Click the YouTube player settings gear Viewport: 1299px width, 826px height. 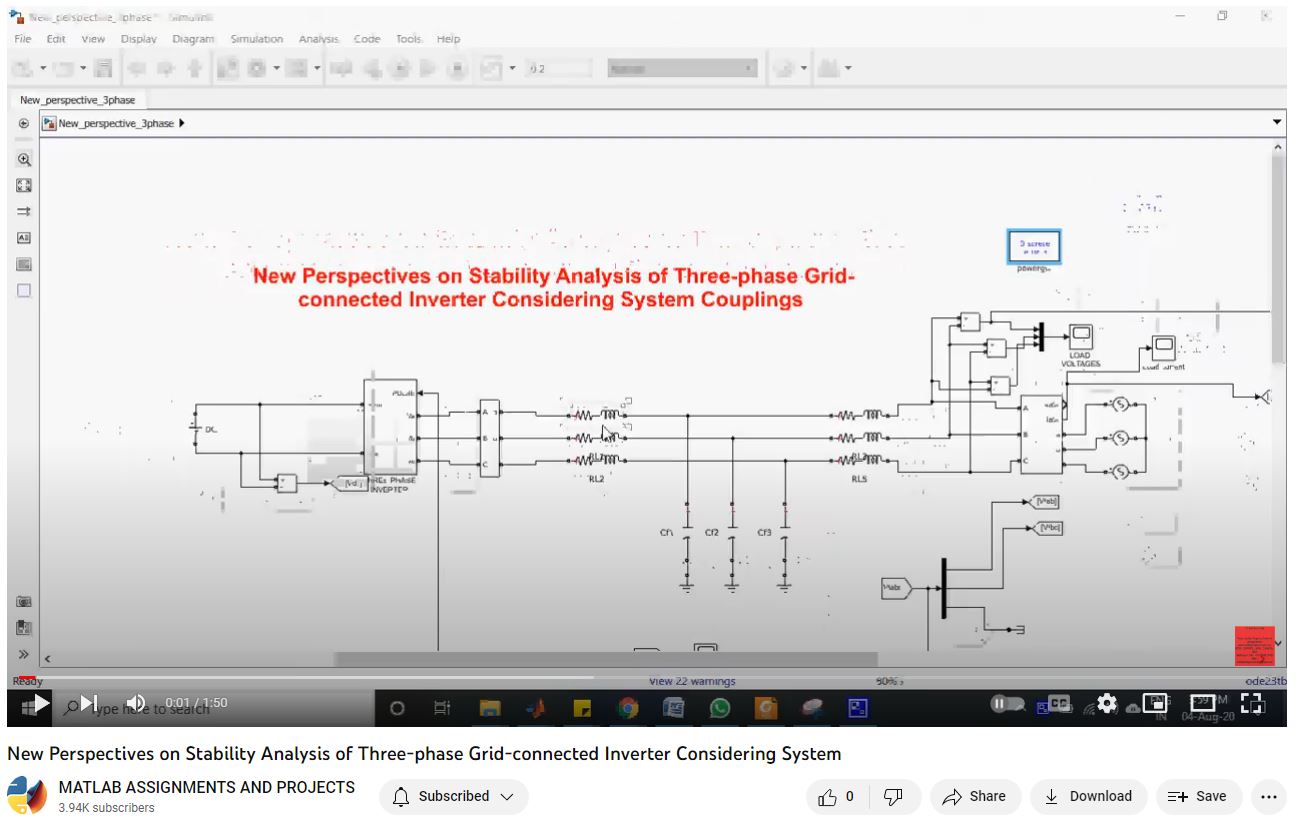[1106, 704]
